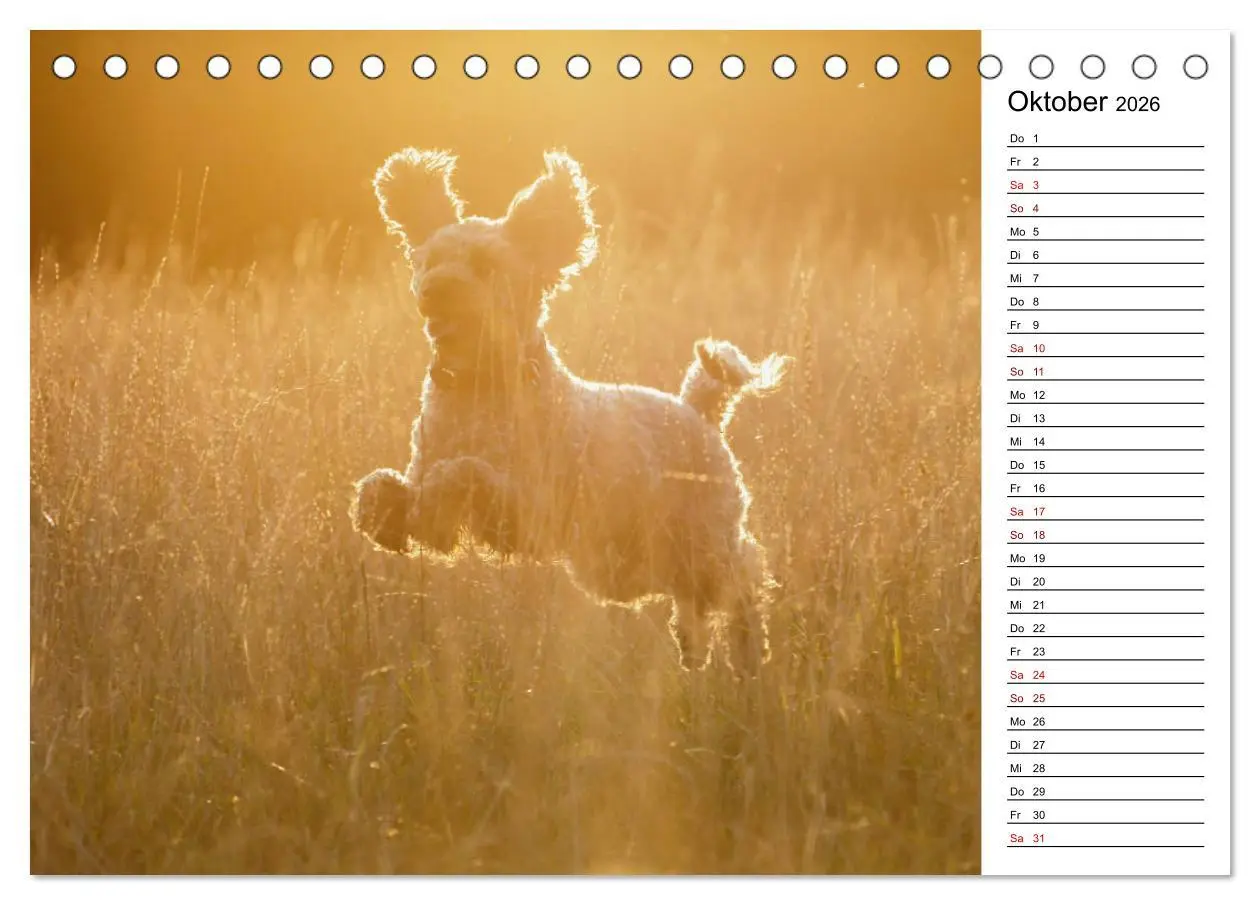The height and width of the screenshot is (905, 1260).
Task: Choose the 'Di 27' date
Action: tap(1105, 745)
